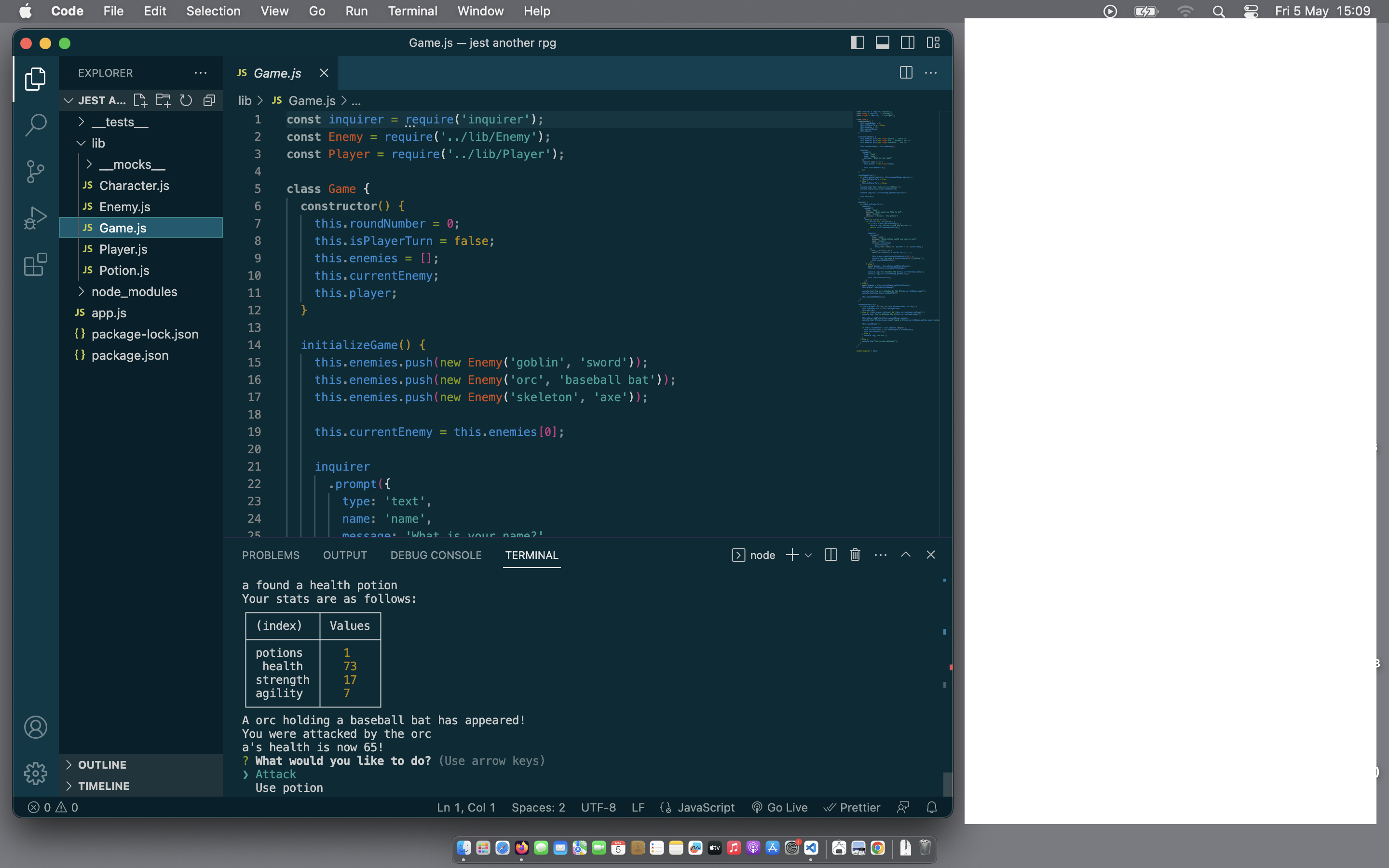Image resolution: width=1389 pixels, height=868 pixels.
Task: Click the lib breadcrumb segment
Action: pos(245,100)
